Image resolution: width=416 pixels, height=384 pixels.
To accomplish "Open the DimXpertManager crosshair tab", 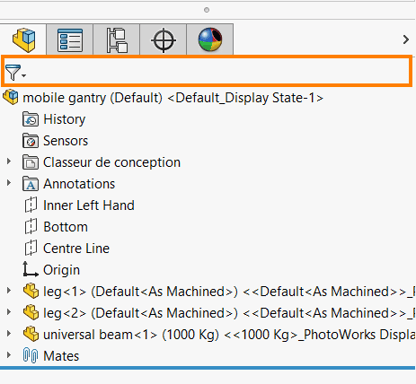I will click(163, 40).
